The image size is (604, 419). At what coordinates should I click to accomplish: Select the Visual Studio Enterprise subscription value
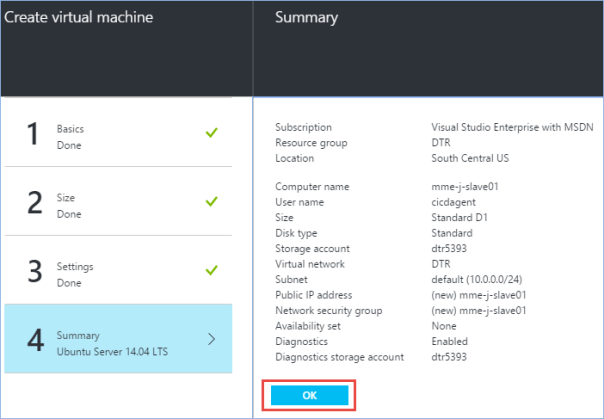[x=513, y=128]
